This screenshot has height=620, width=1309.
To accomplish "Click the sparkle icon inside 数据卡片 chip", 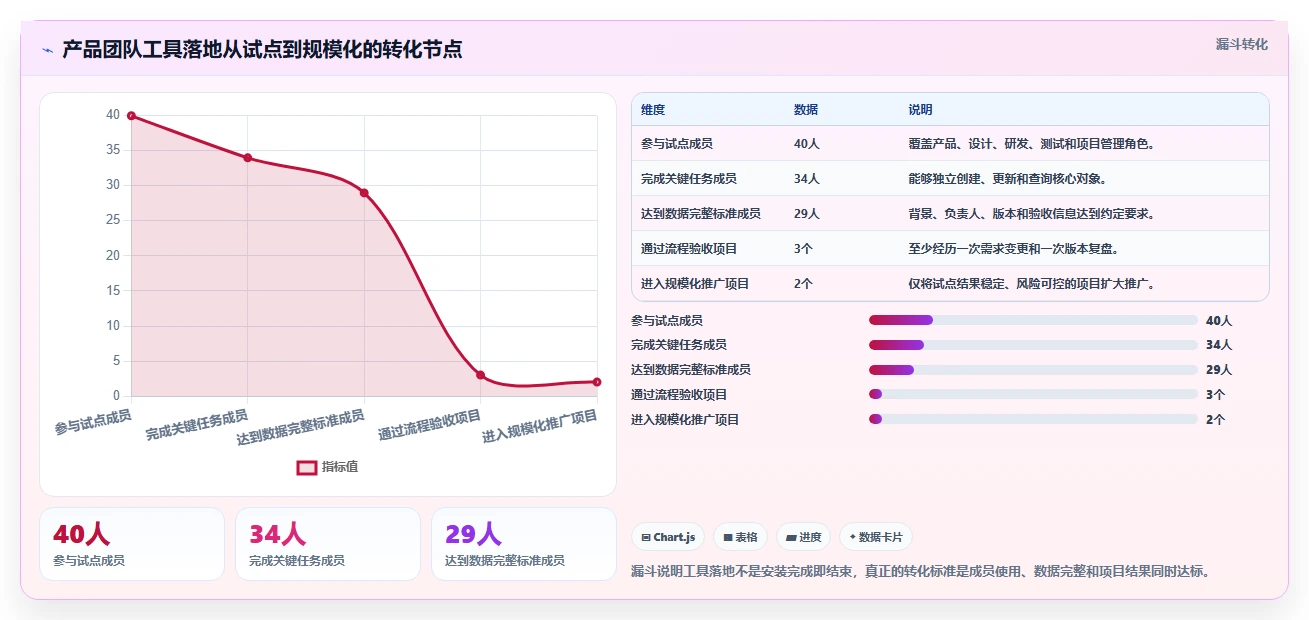I will (852, 537).
